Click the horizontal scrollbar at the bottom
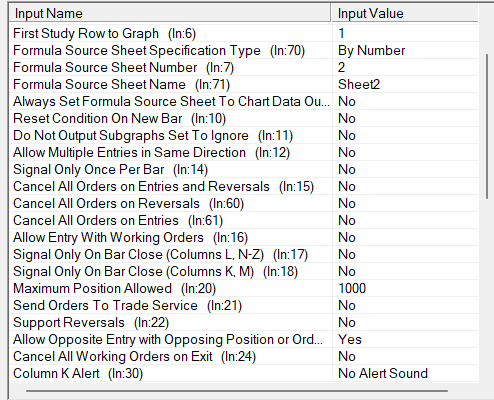The image size is (494, 400). click(237, 391)
